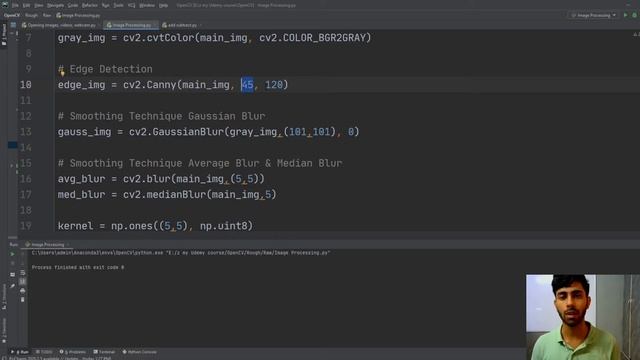Click the GaussianBlur function name
Viewport: 640px width, 360px height.
tap(188, 132)
